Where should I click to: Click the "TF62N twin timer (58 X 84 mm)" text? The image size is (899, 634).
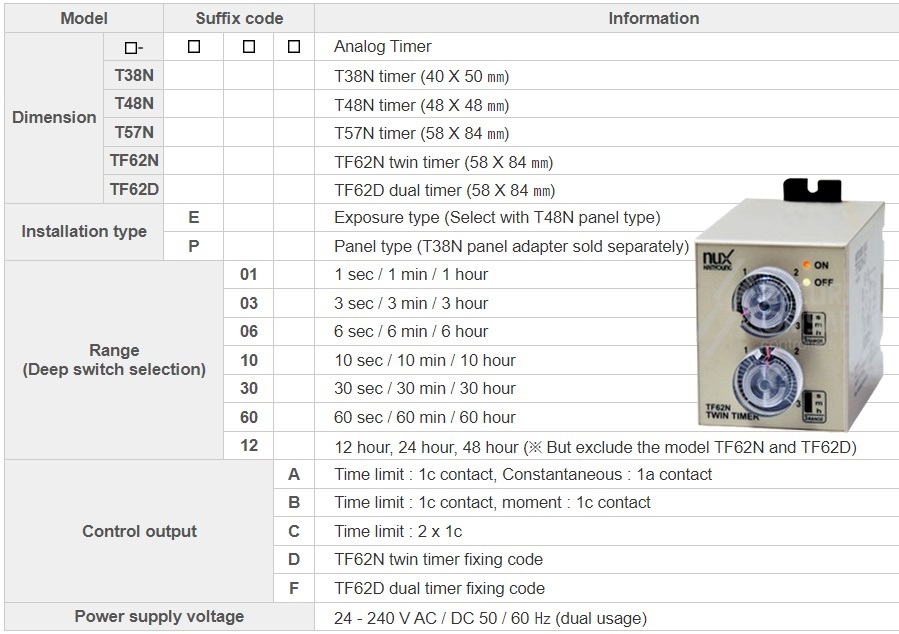click(x=443, y=162)
